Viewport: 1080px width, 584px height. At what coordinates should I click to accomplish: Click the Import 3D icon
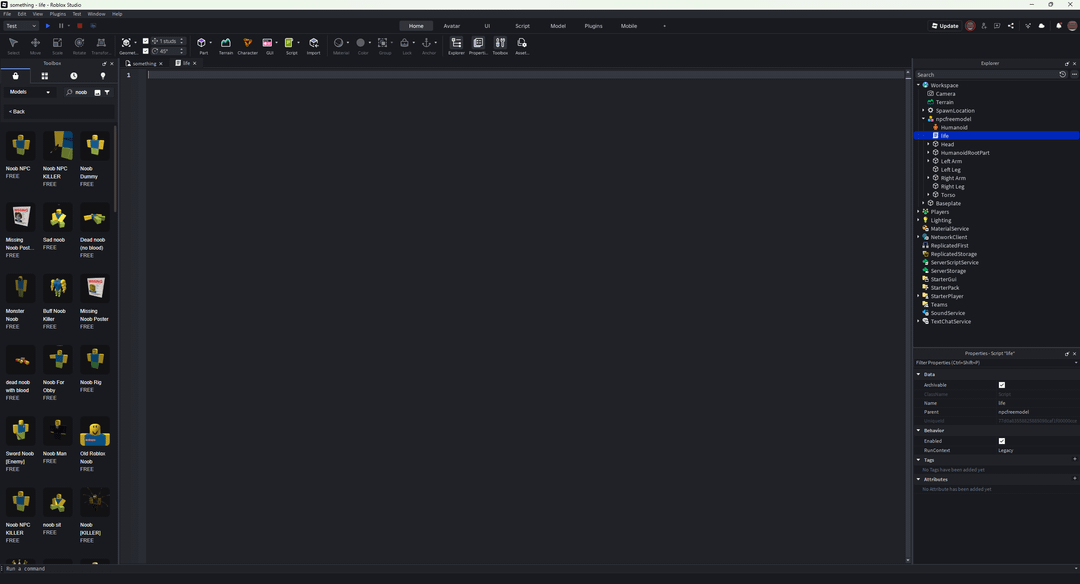(x=313, y=44)
